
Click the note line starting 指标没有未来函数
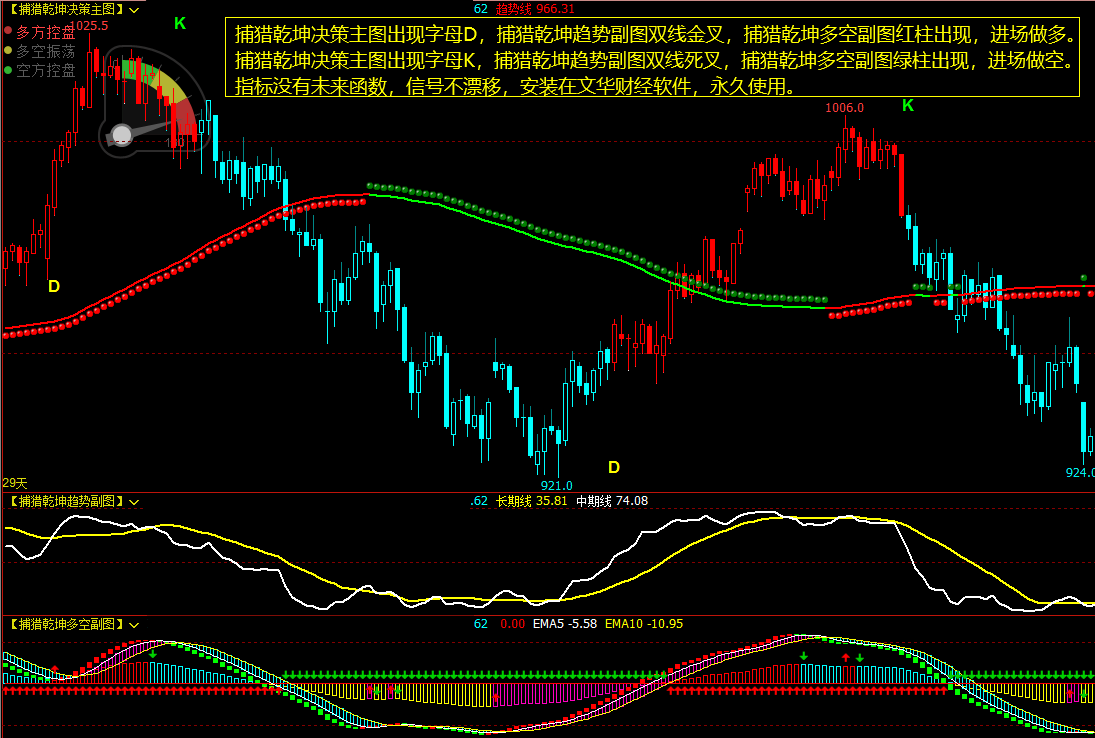(x=515, y=87)
